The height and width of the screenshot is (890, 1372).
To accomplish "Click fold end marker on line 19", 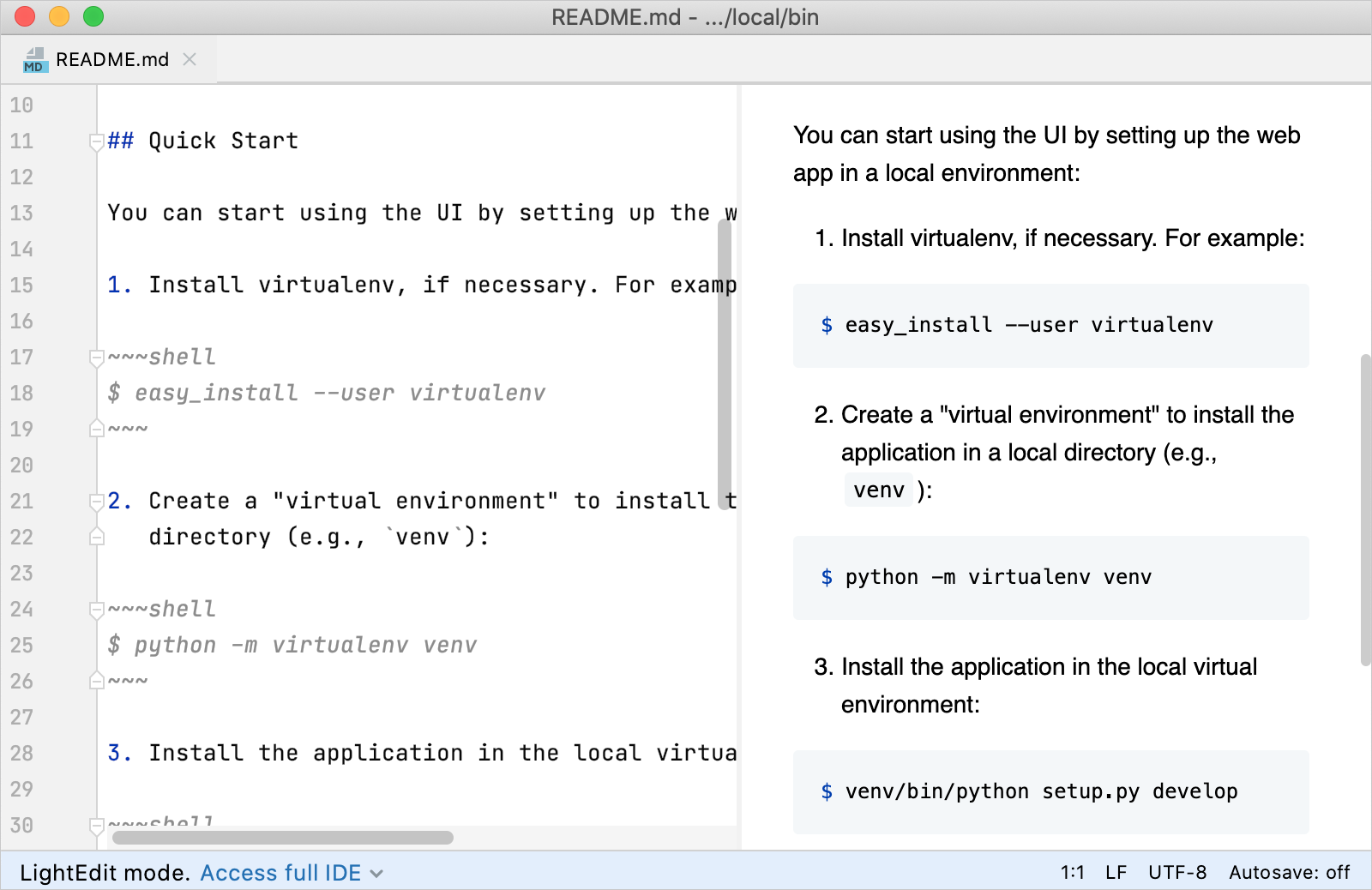I will tap(96, 429).
